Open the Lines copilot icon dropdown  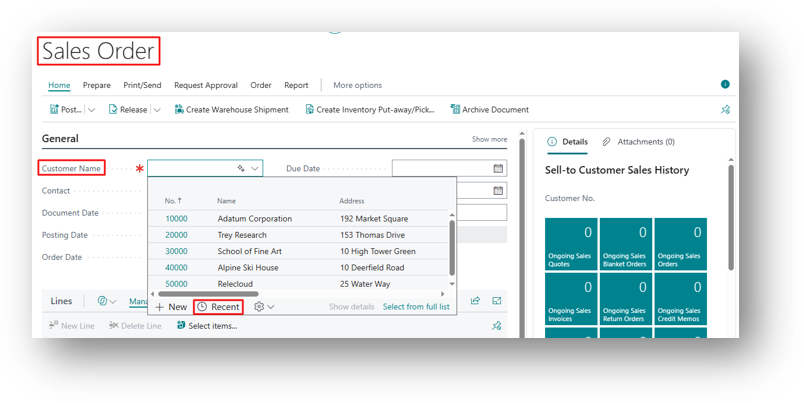(107, 301)
